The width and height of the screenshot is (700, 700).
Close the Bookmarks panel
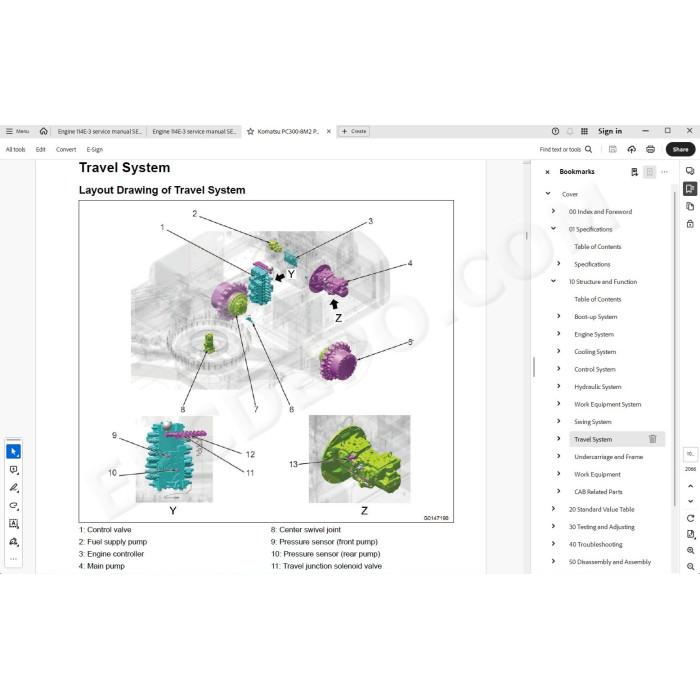tap(547, 172)
